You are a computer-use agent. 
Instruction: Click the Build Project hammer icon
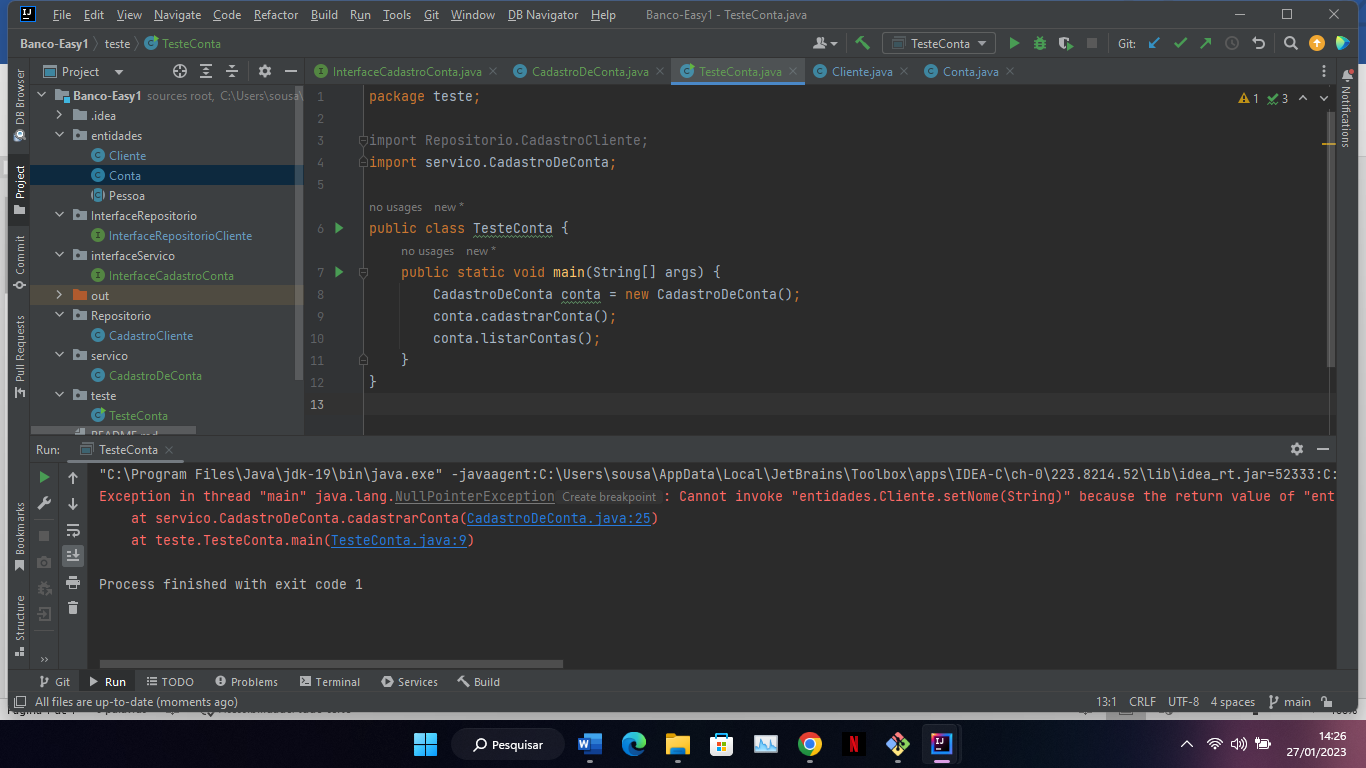tap(862, 44)
